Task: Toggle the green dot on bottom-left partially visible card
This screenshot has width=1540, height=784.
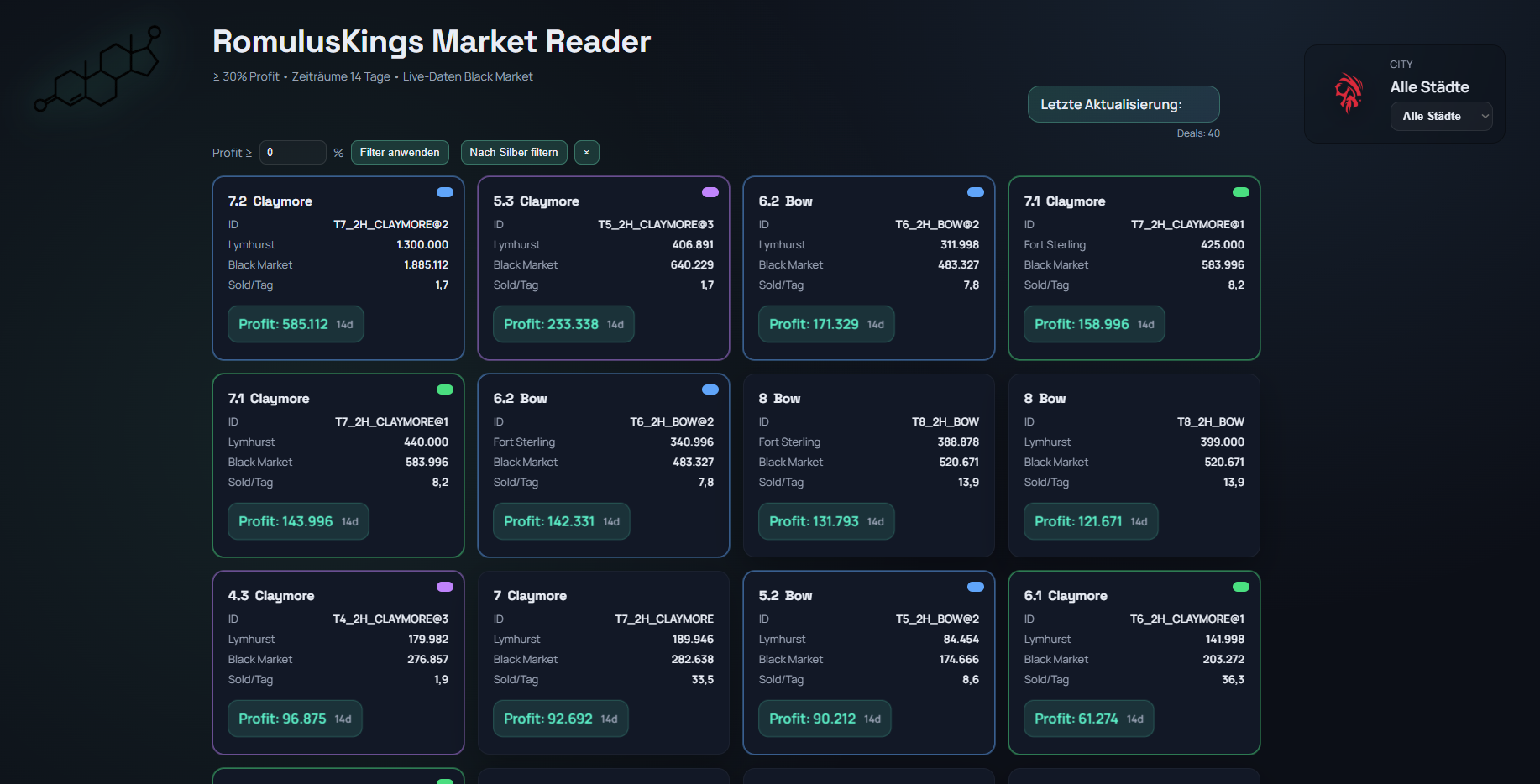Action: pos(445,780)
